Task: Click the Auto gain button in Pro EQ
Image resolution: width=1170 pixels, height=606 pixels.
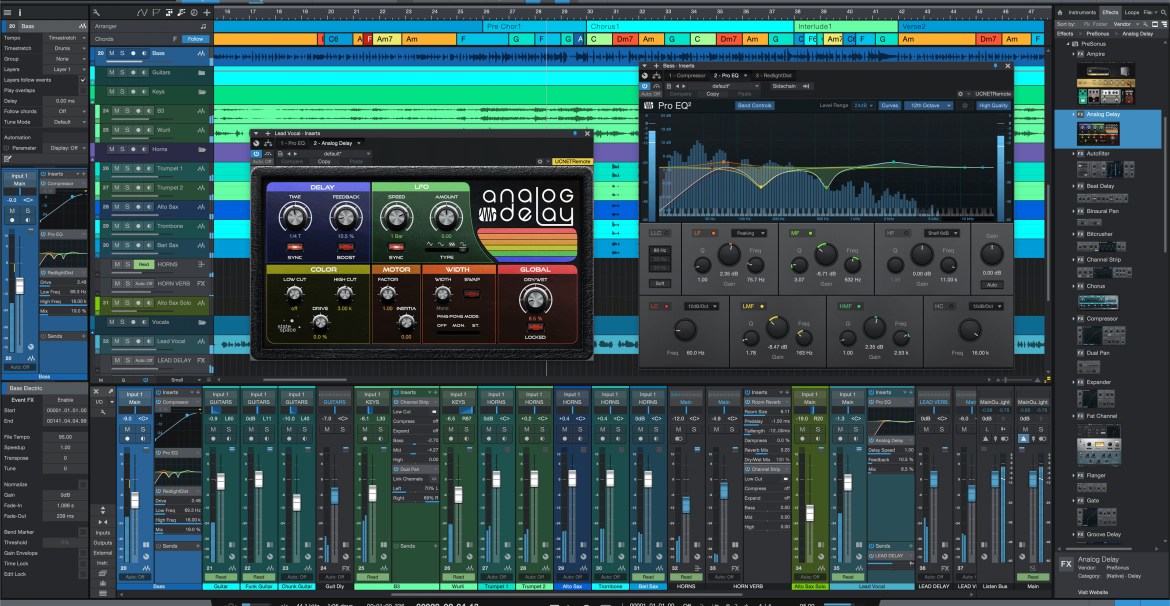Action: click(992, 285)
